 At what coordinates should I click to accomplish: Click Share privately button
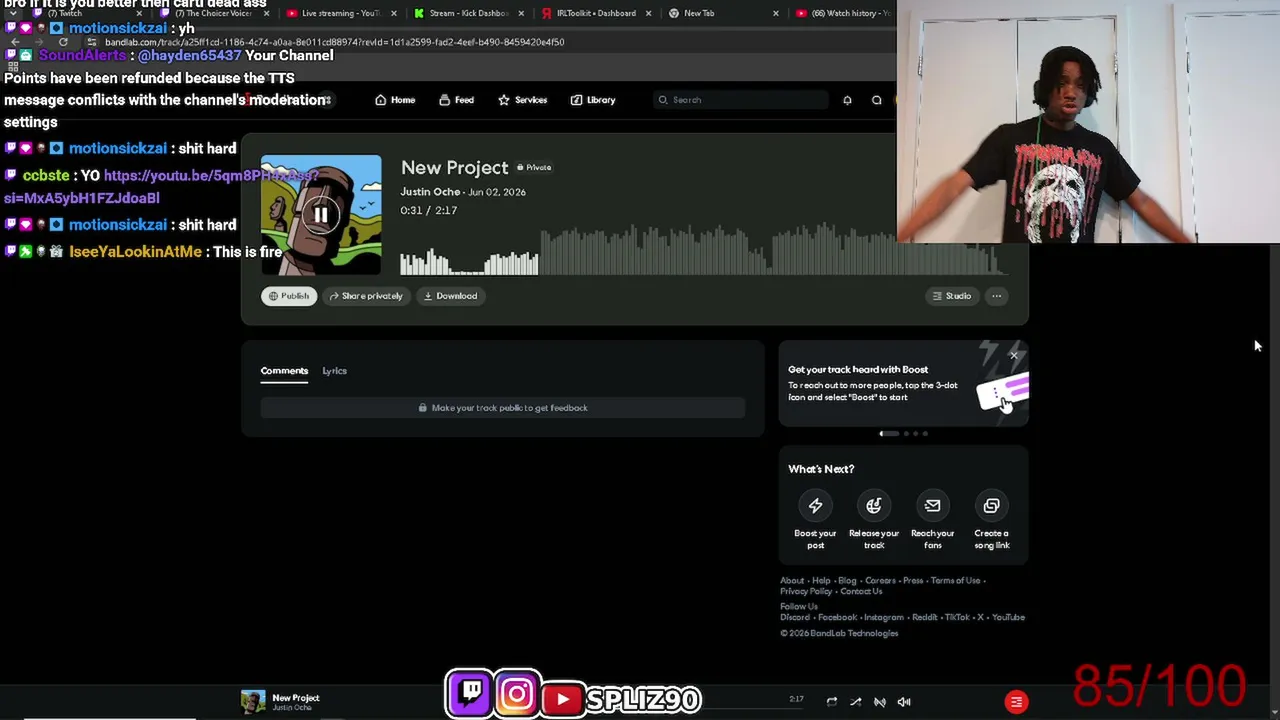click(x=366, y=296)
